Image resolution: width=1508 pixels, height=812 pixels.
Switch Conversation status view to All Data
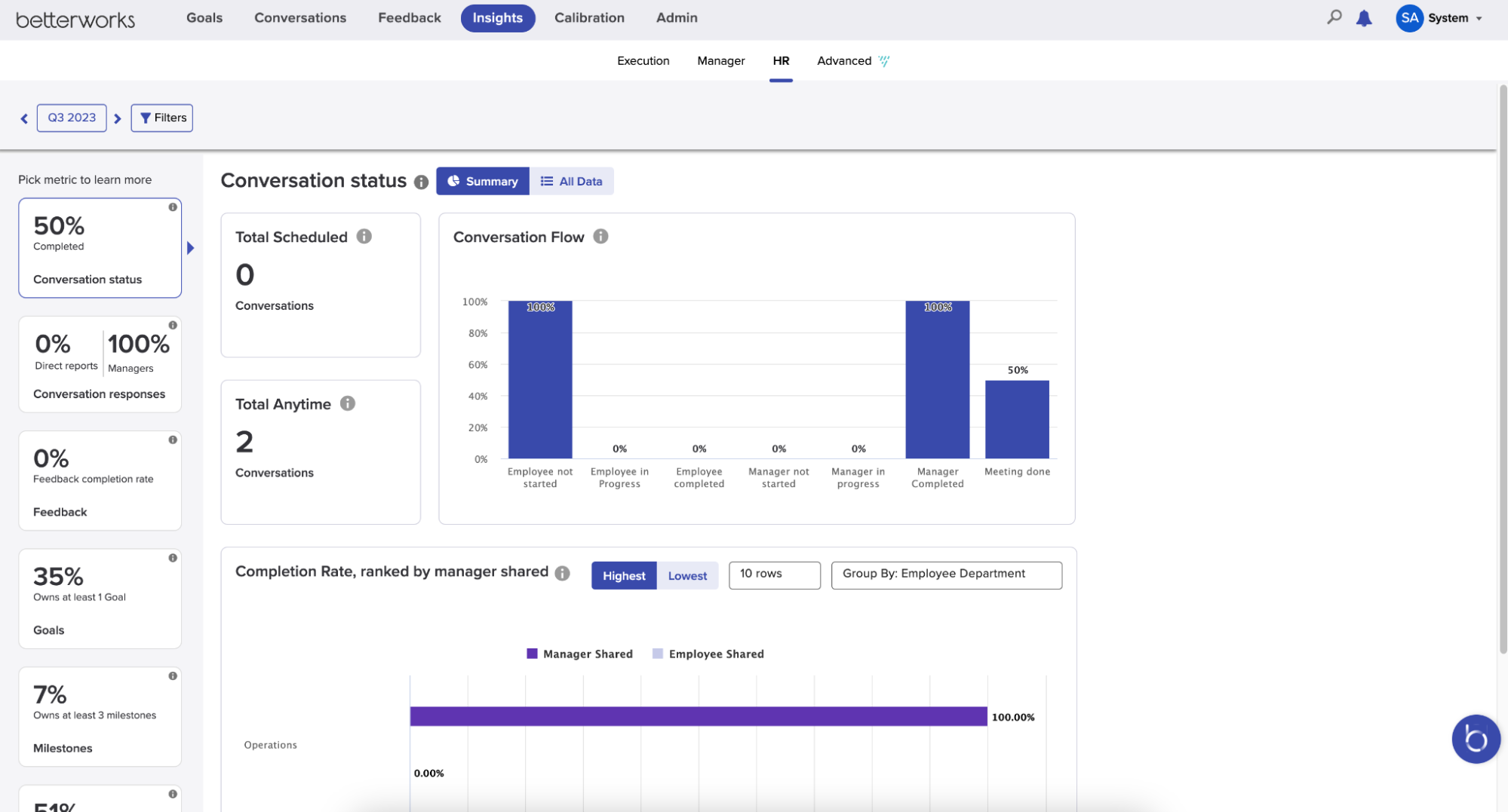(571, 181)
